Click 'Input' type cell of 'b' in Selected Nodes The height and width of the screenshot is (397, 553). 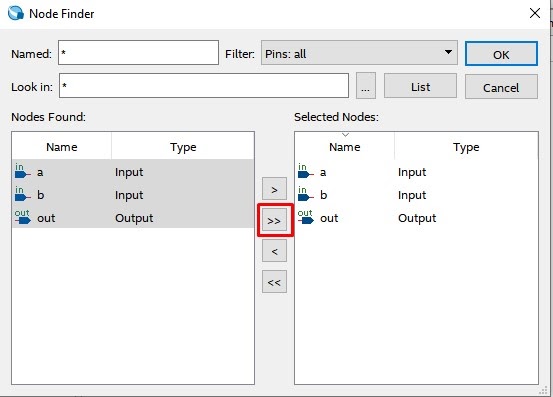click(x=412, y=195)
